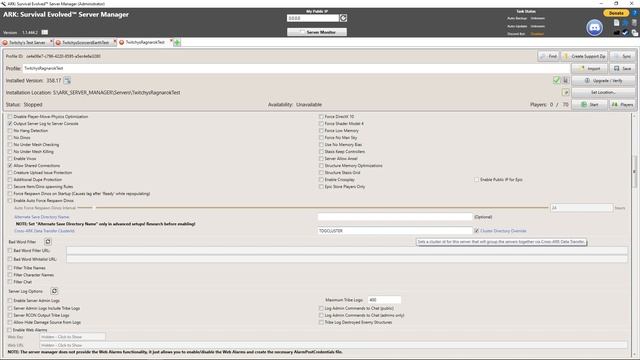Save the server profile
The height and width of the screenshot is (360, 640).
tap(622, 68)
